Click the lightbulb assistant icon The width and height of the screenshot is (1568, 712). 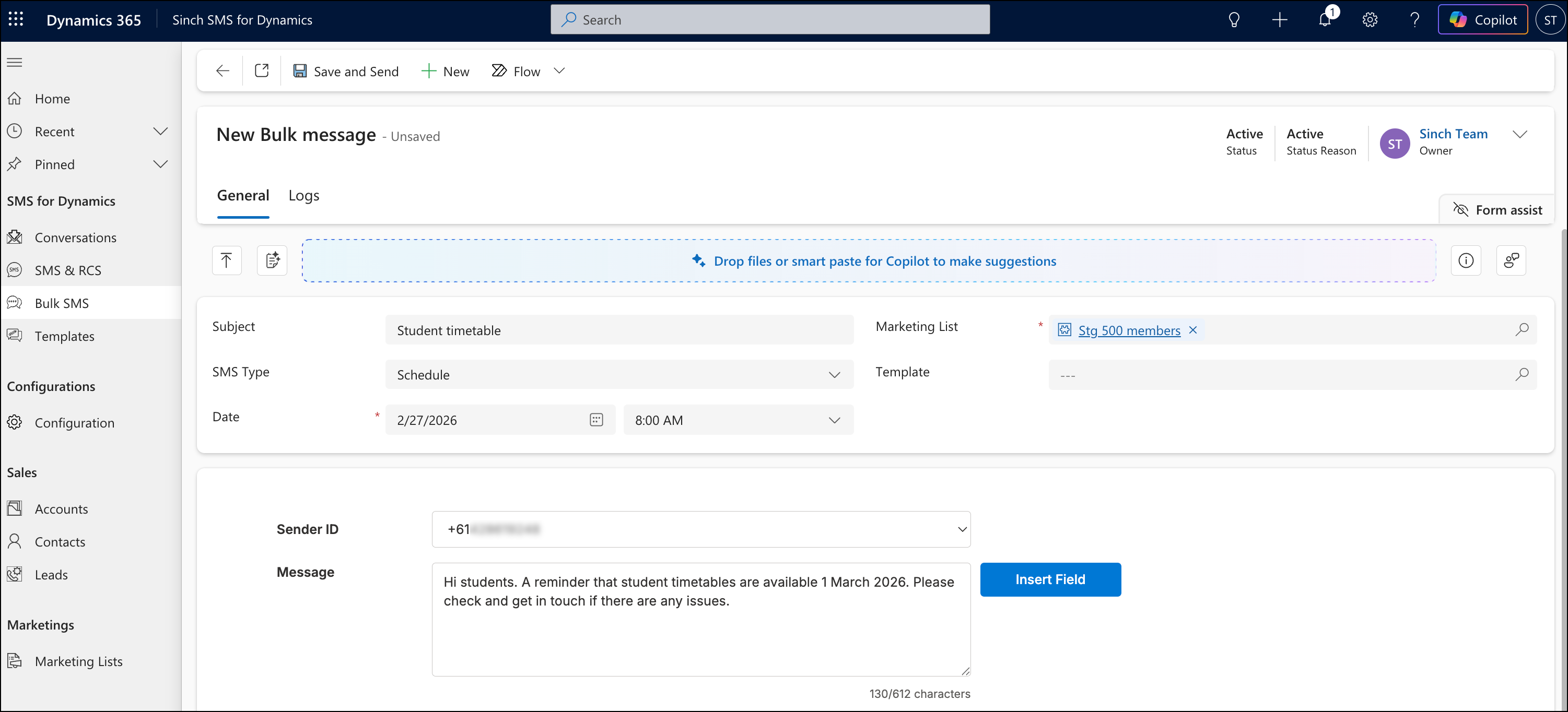(1234, 19)
